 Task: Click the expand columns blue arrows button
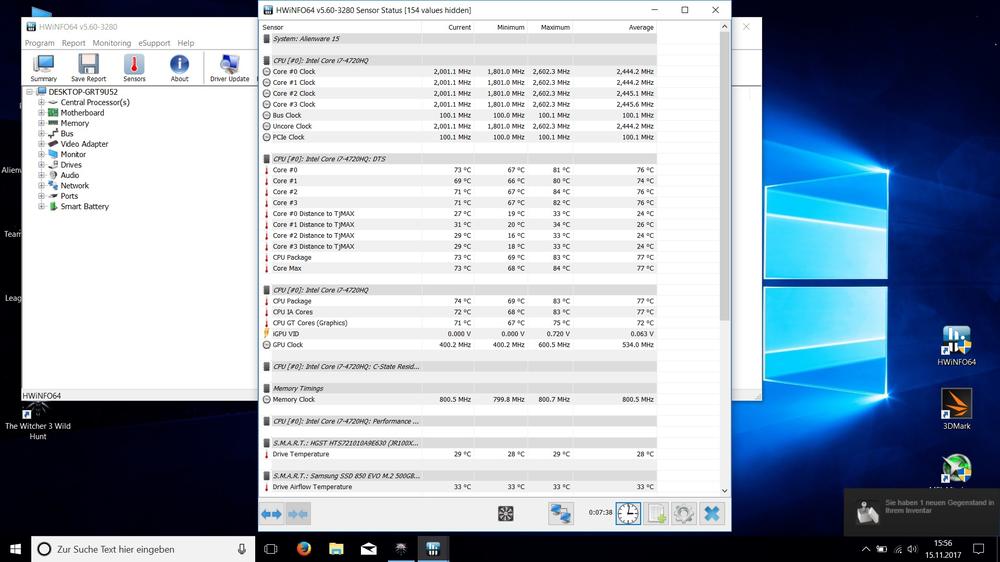coord(272,514)
